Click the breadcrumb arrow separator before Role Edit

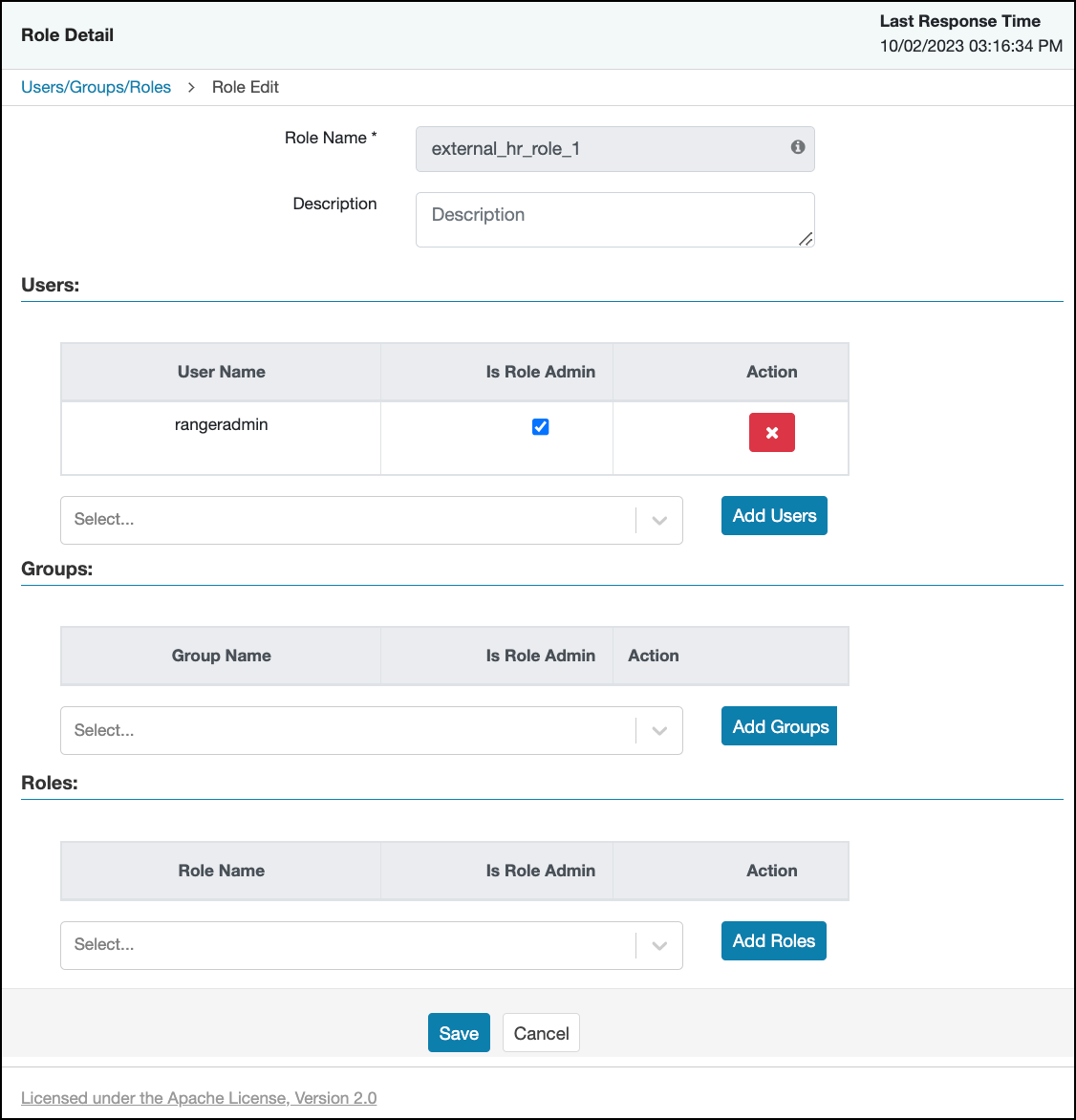(x=191, y=87)
